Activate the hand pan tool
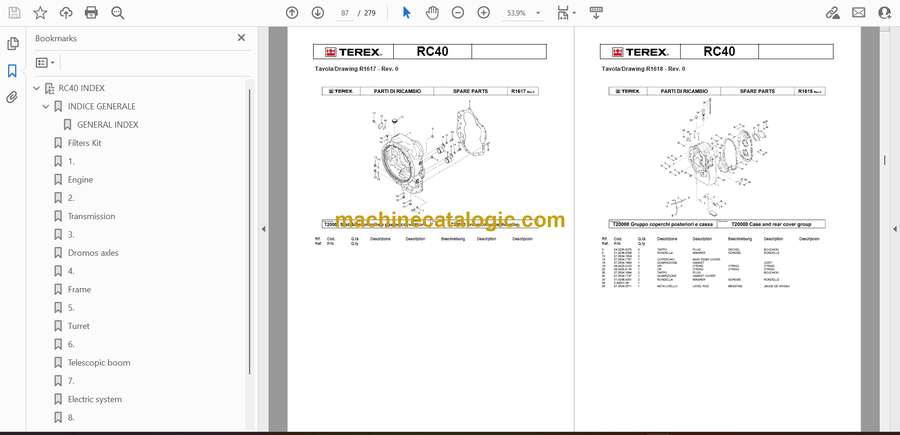900x435 pixels. coord(432,13)
